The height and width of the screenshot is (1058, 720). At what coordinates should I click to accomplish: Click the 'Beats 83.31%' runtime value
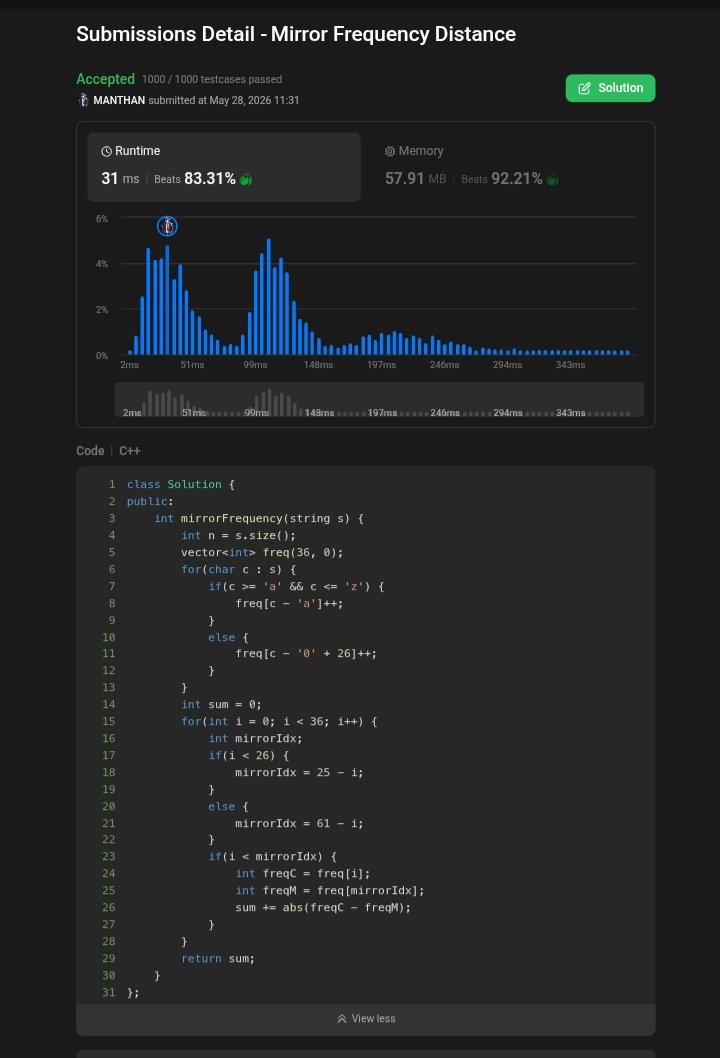194,179
